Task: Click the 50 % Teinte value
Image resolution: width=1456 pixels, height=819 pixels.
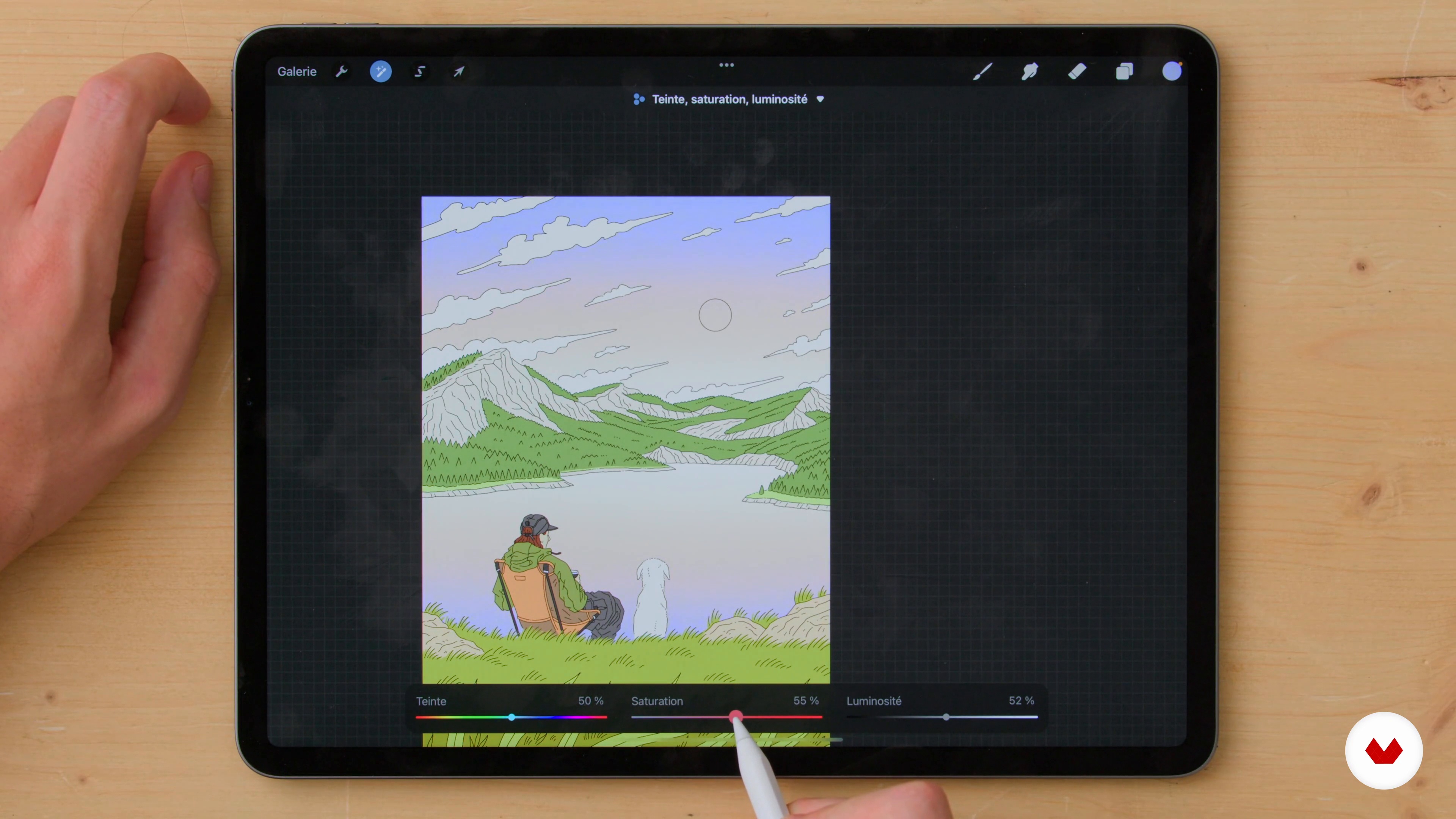Action: (x=591, y=701)
